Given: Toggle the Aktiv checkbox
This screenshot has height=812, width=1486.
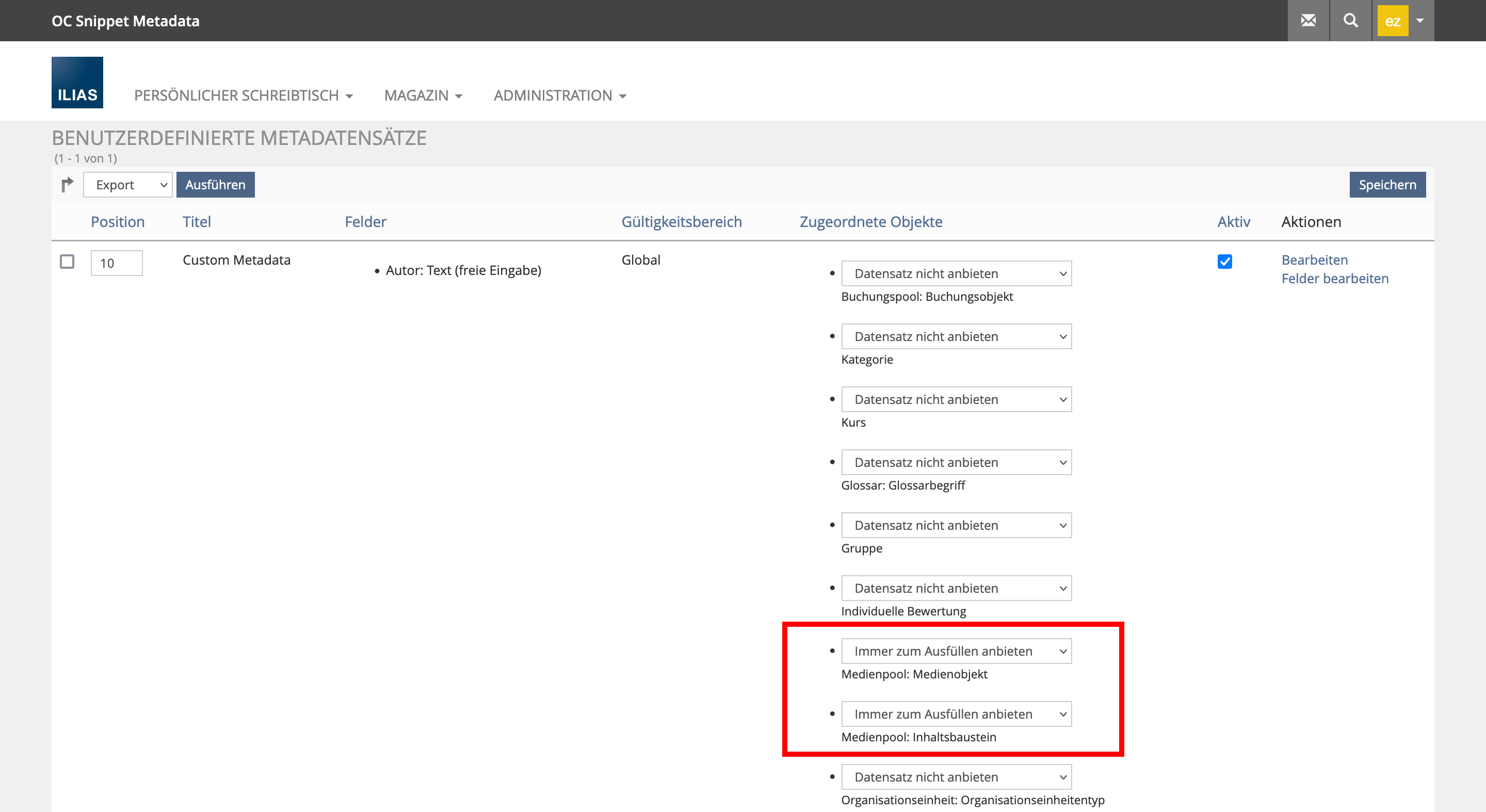Looking at the screenshot, I should (x=1224, y=262).
